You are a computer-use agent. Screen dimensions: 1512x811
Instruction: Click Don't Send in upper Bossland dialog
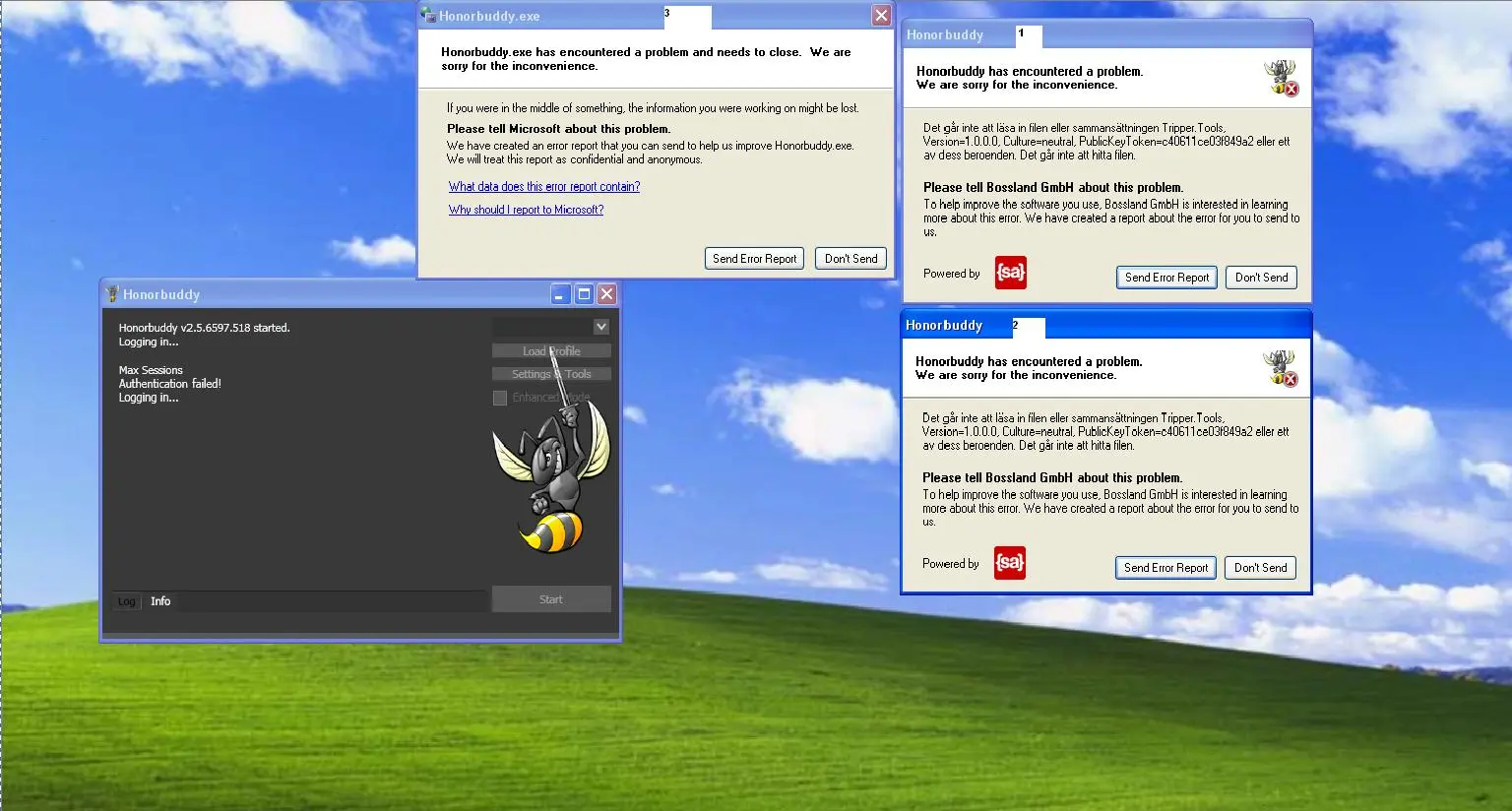(1261, 278)
